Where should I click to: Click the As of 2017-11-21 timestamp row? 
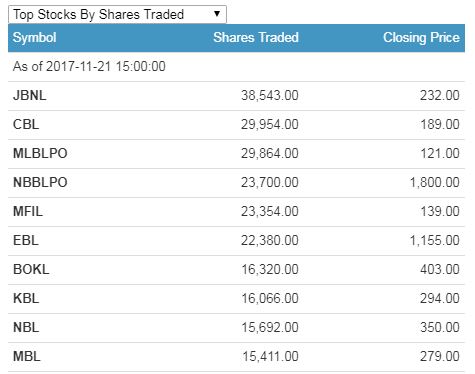[236, 67]
